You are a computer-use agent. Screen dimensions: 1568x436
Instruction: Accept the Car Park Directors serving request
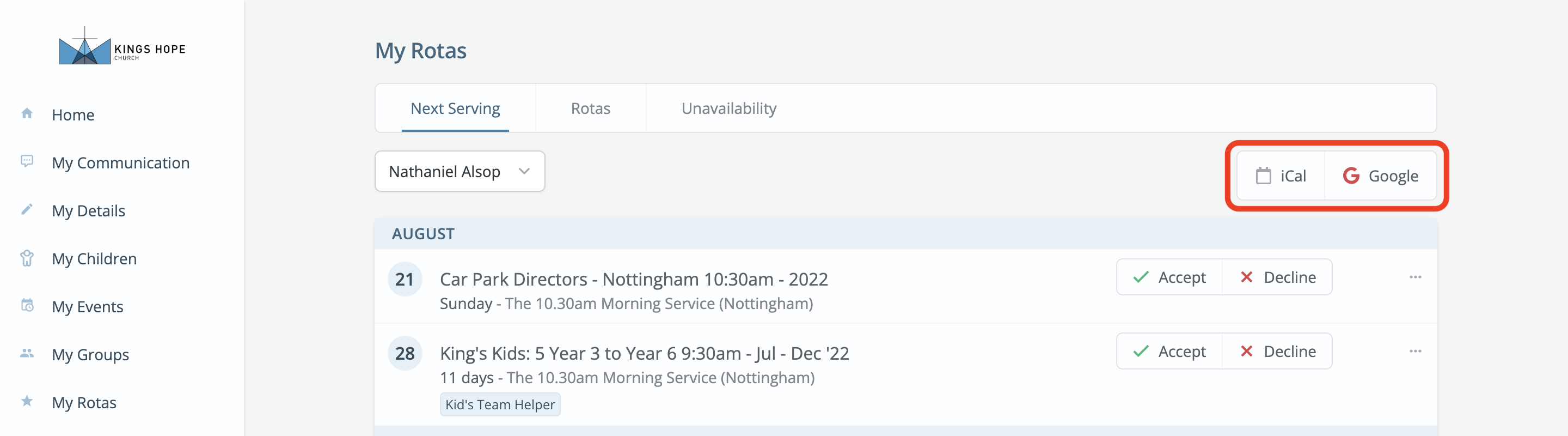[1169, 277]
